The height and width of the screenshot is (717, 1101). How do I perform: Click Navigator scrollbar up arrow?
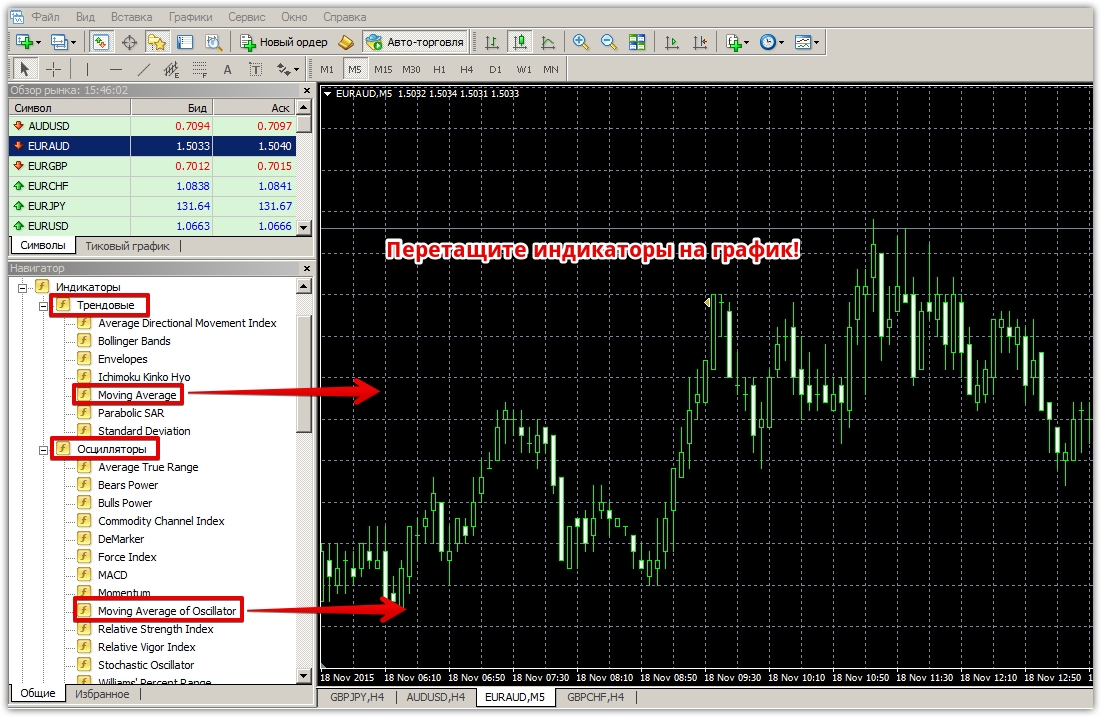pos(304,286)
